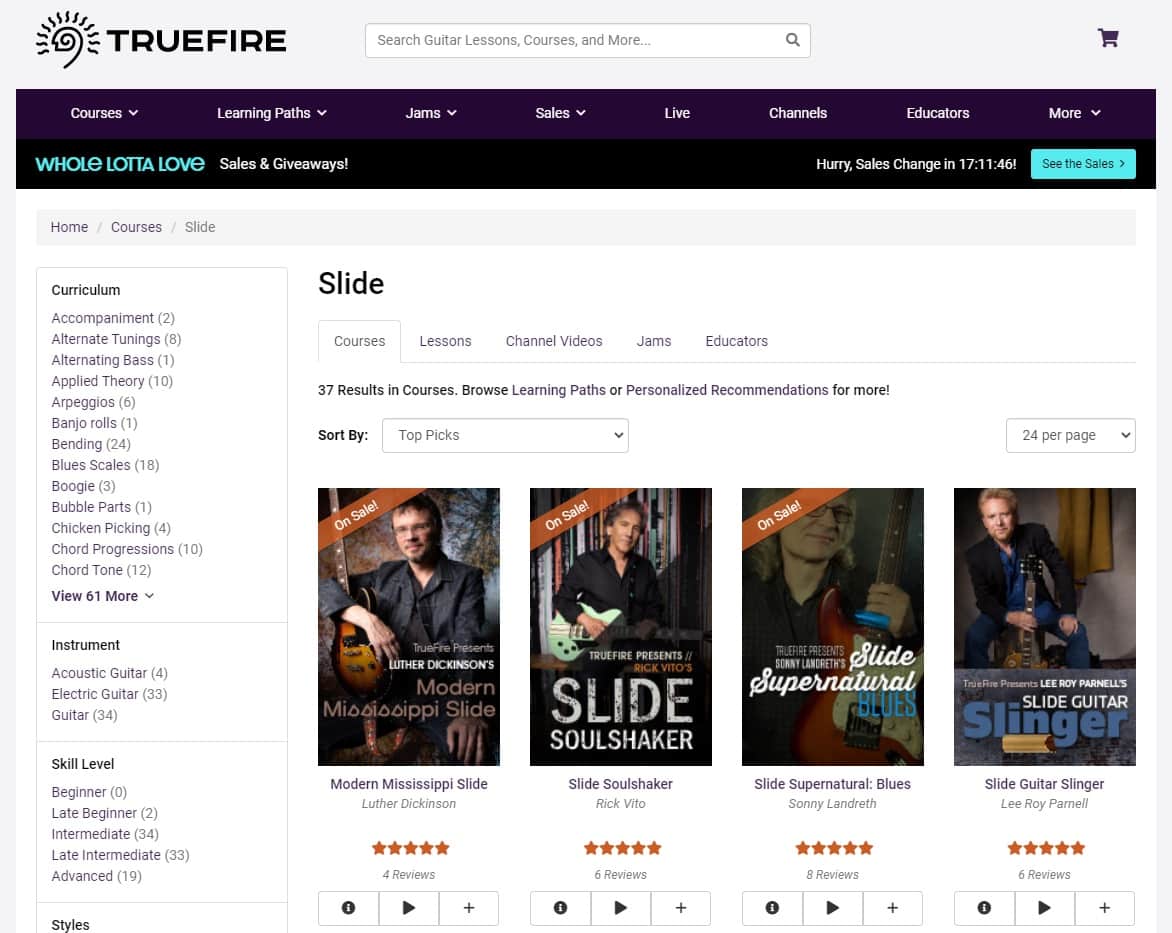Open the Channels navigation item
Viewport: 1172px width, 933px height.
(798, 113)
